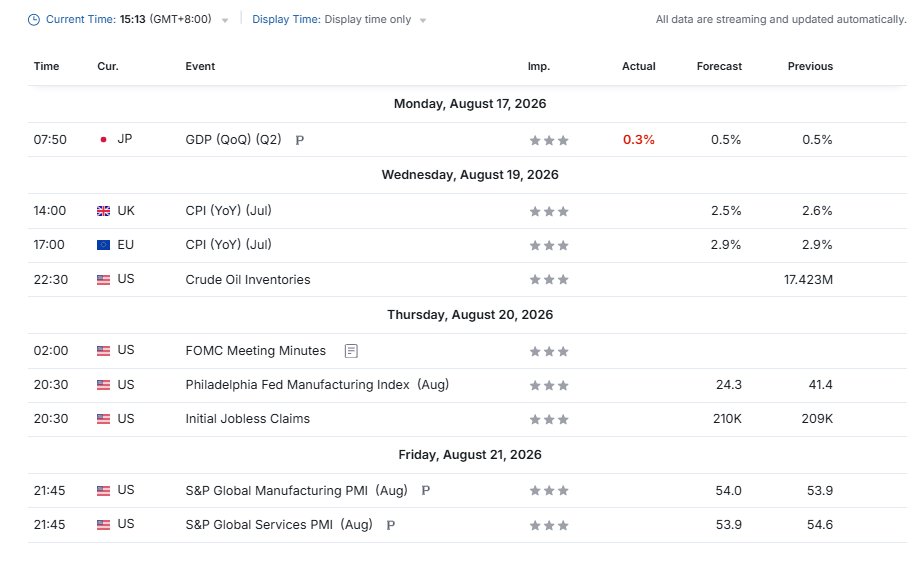The width and height of the screenshot is (920, 570).
Task: Click the P icon beside S&P Global Services PMI
Action: coord(390,525)
